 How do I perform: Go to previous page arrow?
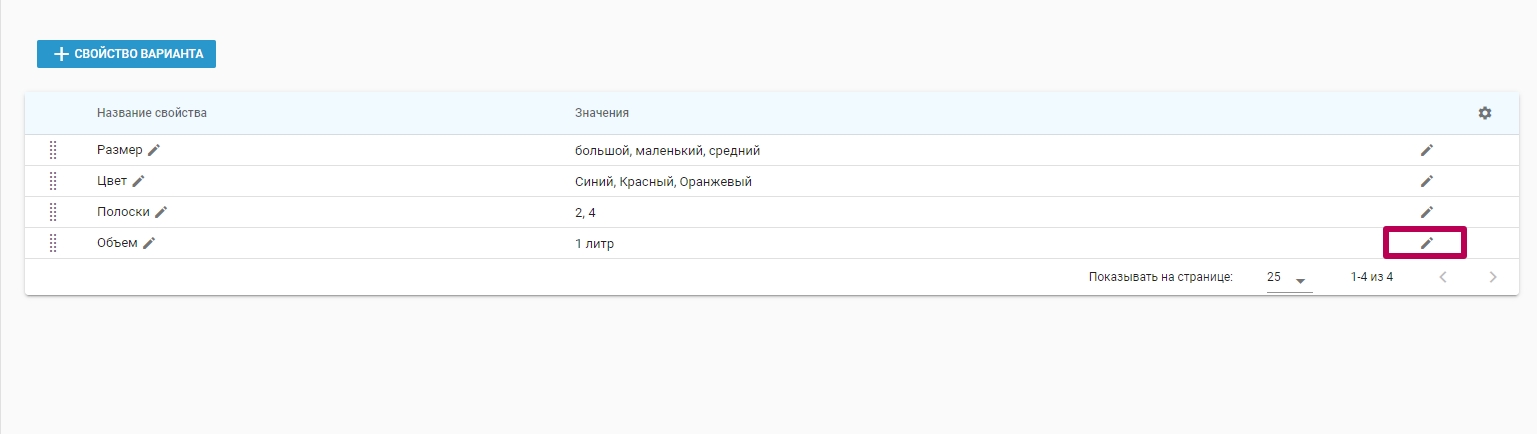[x=1443, y=277]
